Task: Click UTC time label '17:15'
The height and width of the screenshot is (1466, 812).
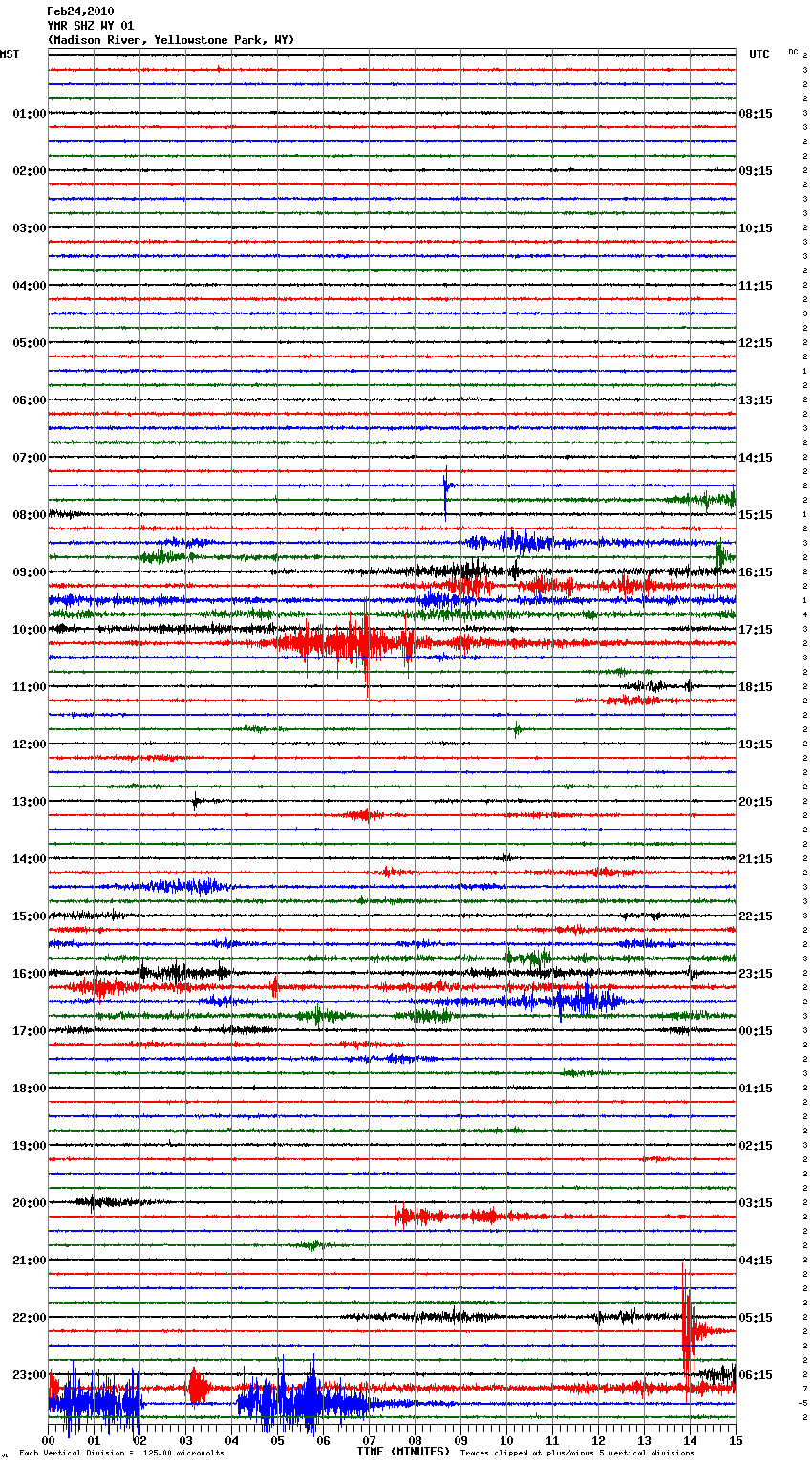Action: pyautogui.click(x=756, y=630)
